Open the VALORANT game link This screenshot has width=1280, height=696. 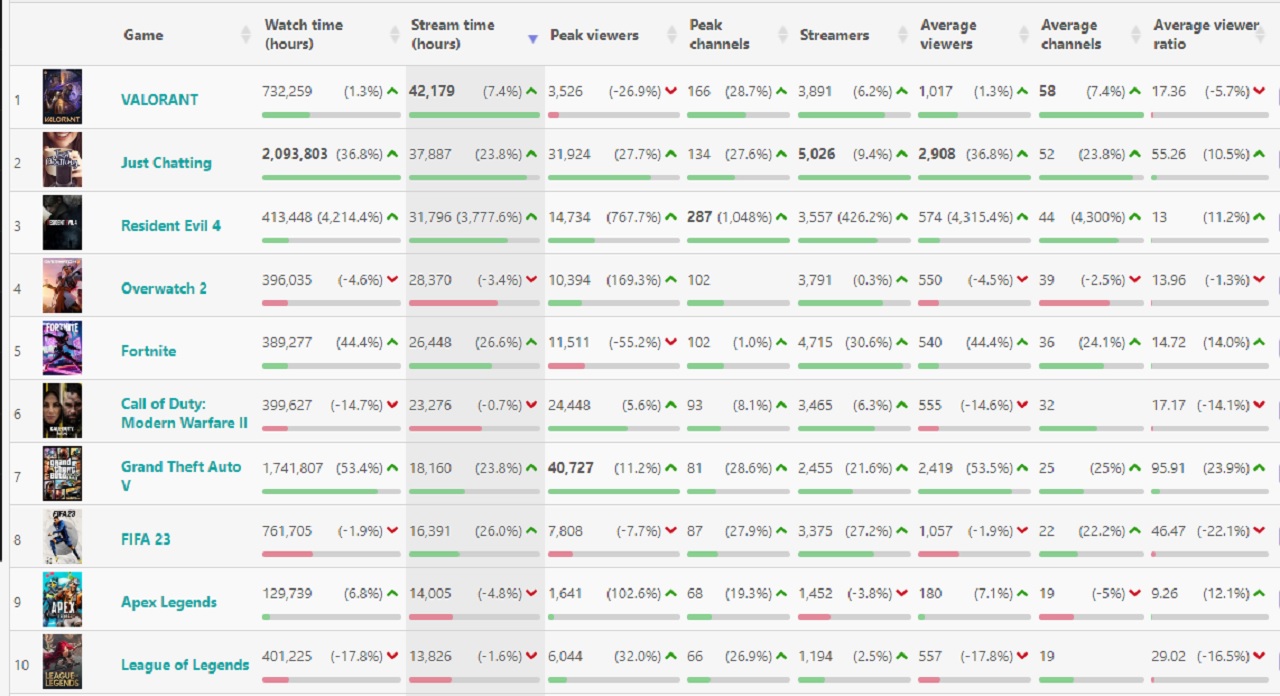click(x=160, y=100)
